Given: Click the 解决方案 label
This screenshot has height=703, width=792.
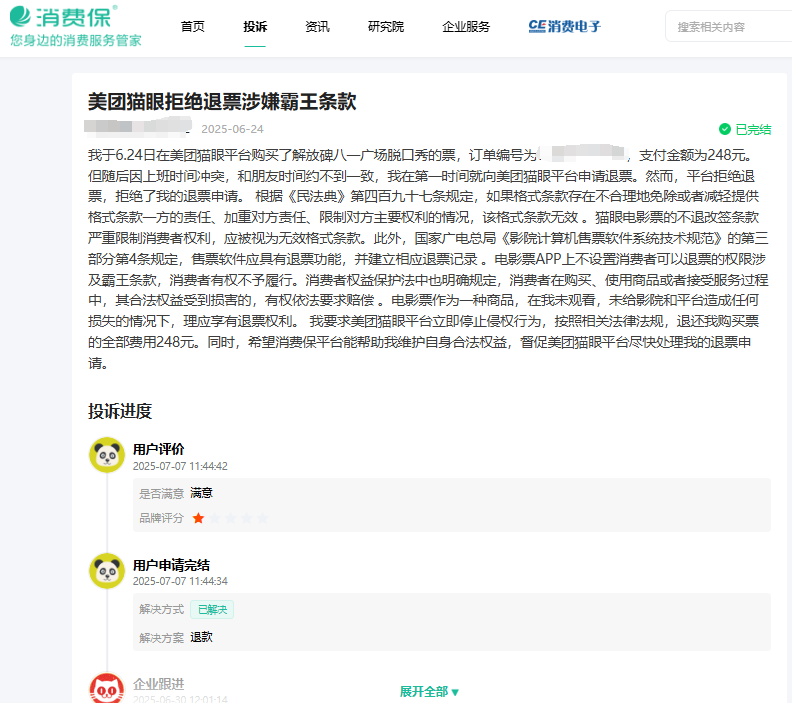Looking at the screenshot, I should [x=161, y=638].
